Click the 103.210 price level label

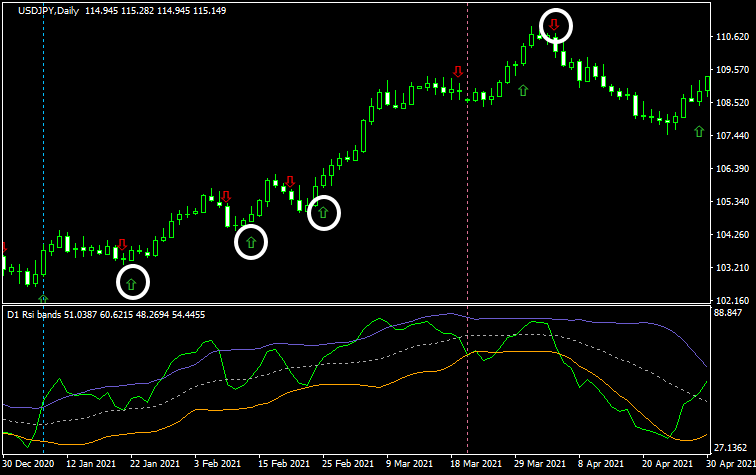point(732,267)
